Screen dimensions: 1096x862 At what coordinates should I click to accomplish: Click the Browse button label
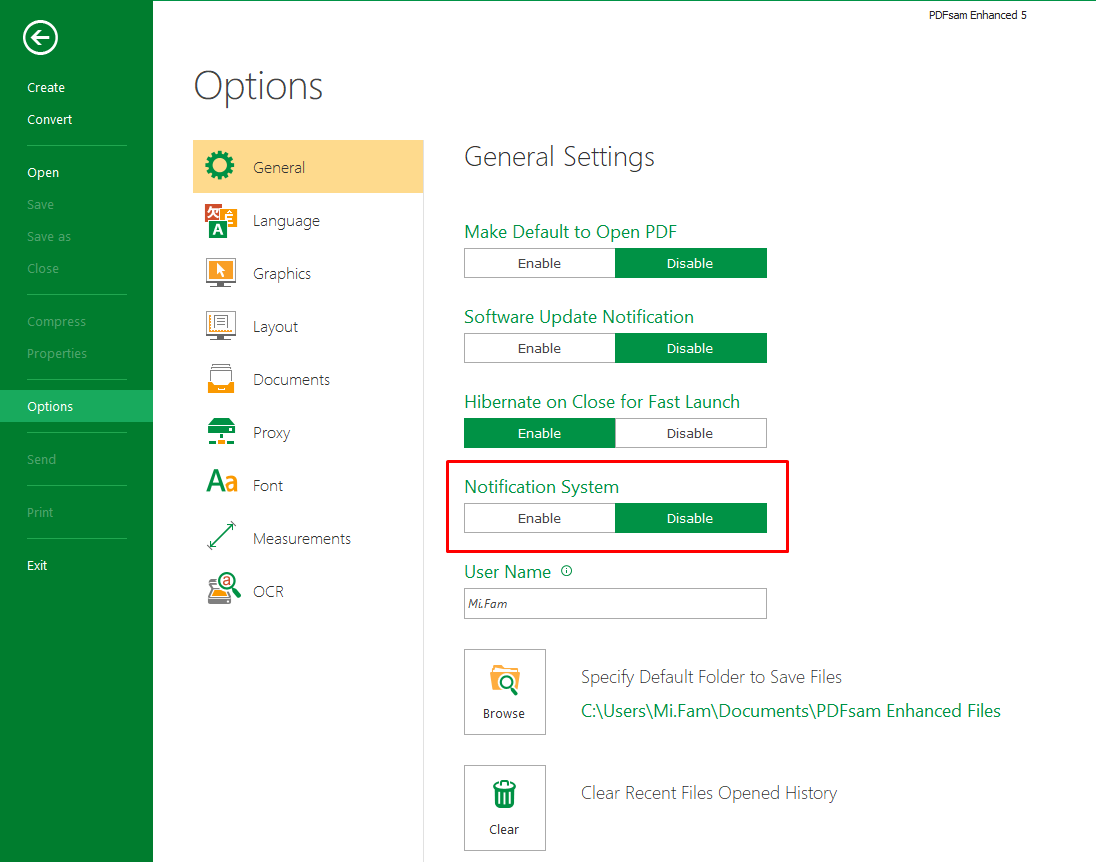tap(504, 714)
